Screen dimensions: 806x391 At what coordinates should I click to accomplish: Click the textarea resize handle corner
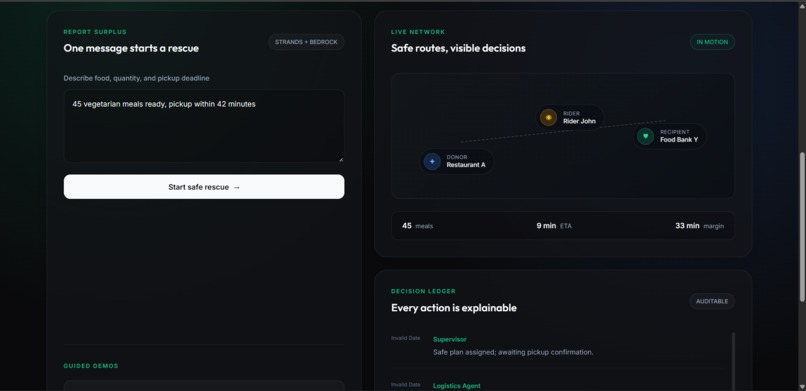(x=341, y=159)
